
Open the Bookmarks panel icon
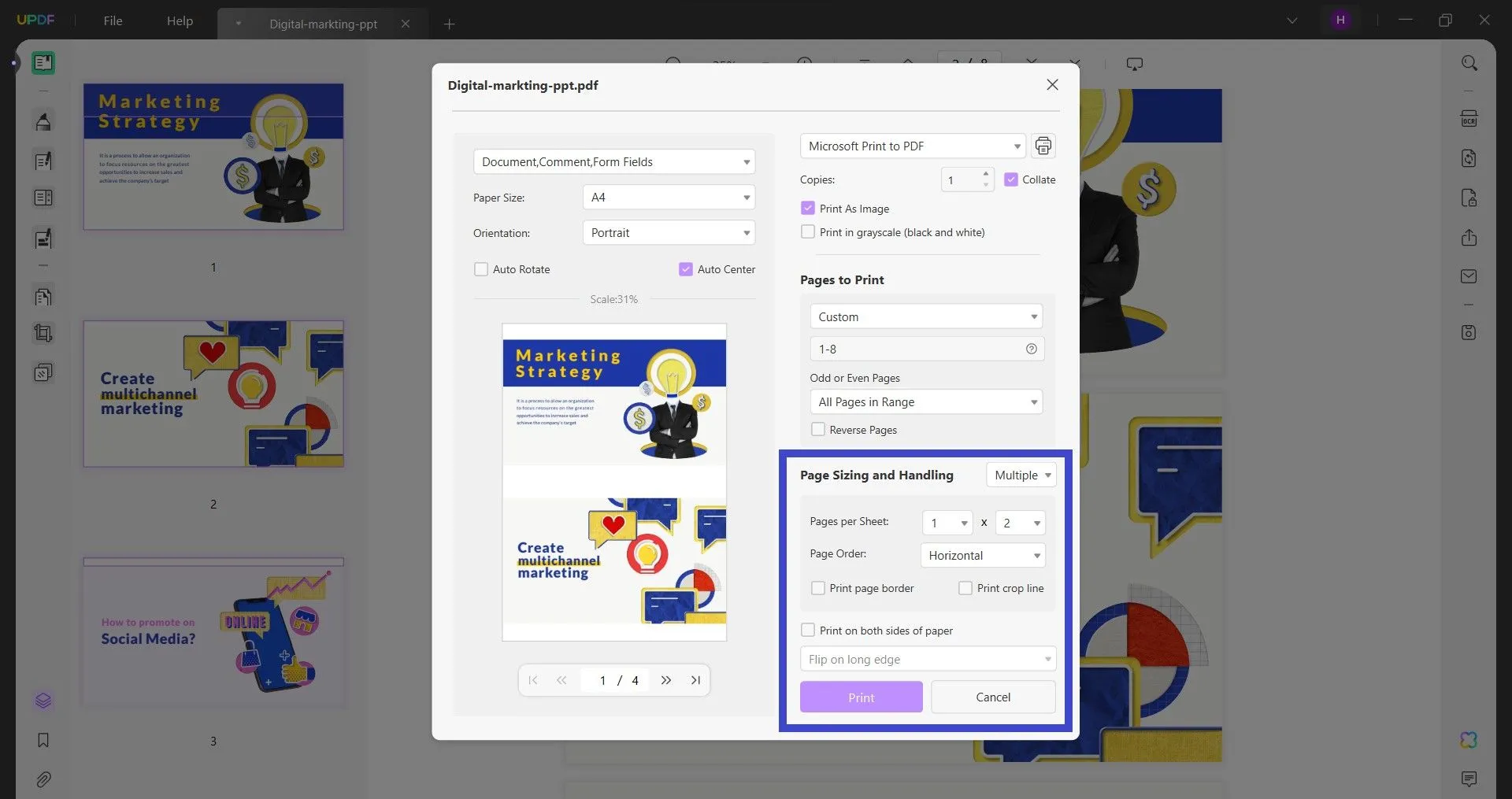(43, 740)
